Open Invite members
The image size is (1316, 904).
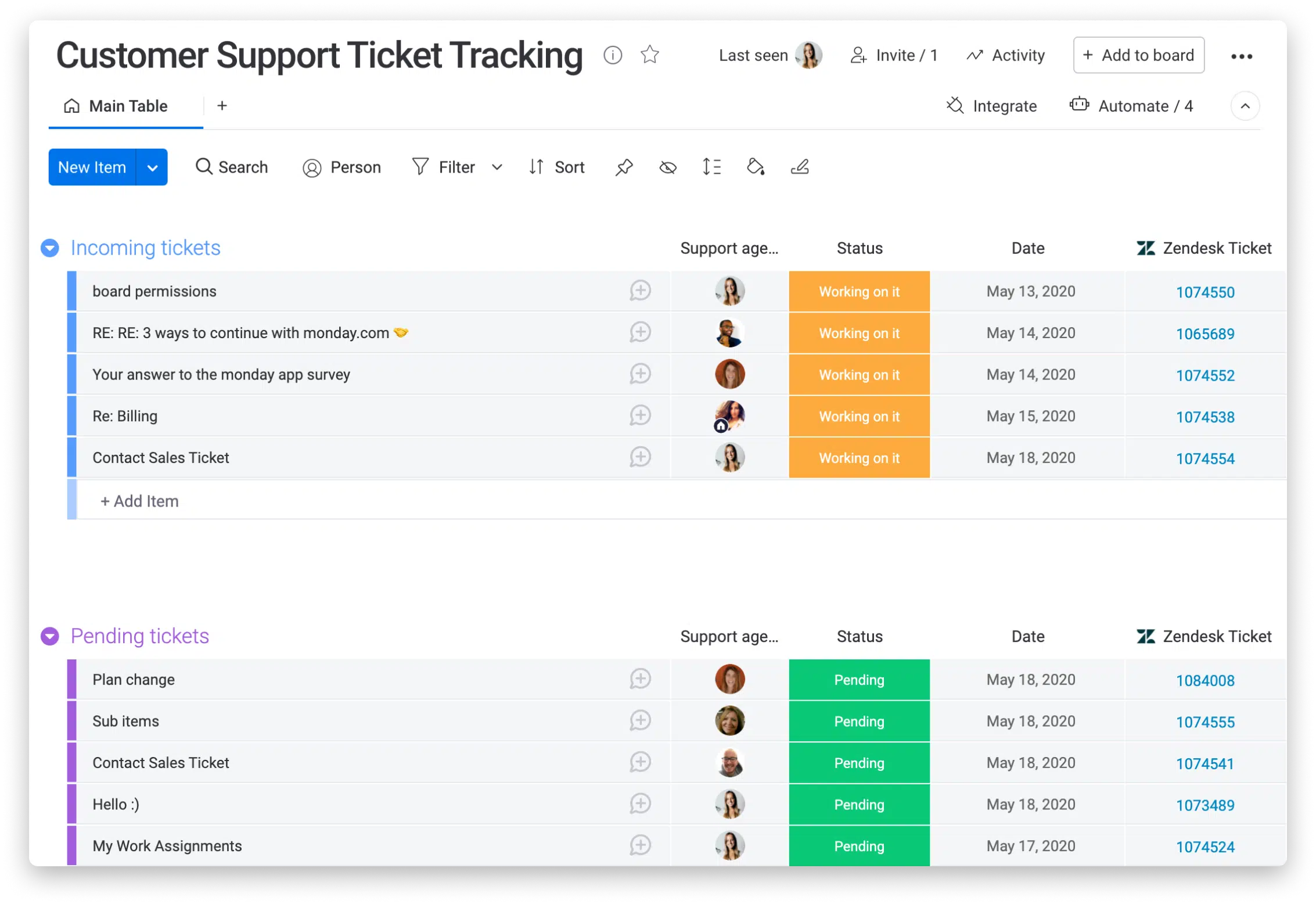[894, 55]
